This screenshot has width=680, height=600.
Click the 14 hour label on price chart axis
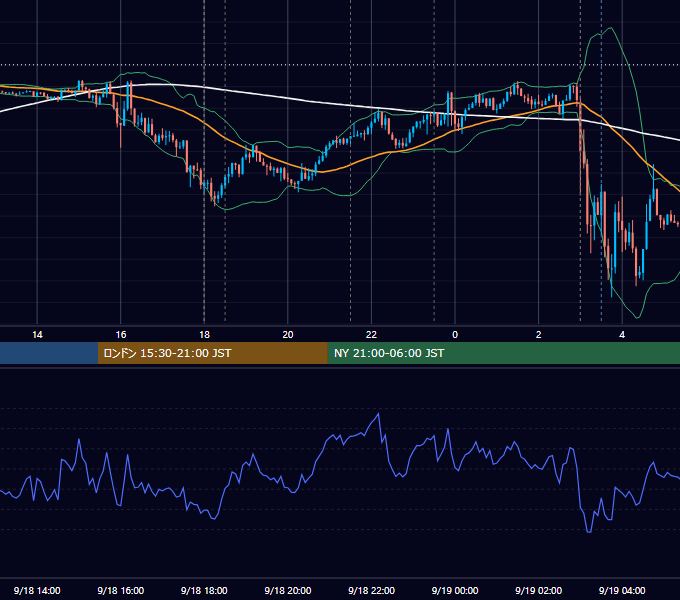tap(37, 335)
